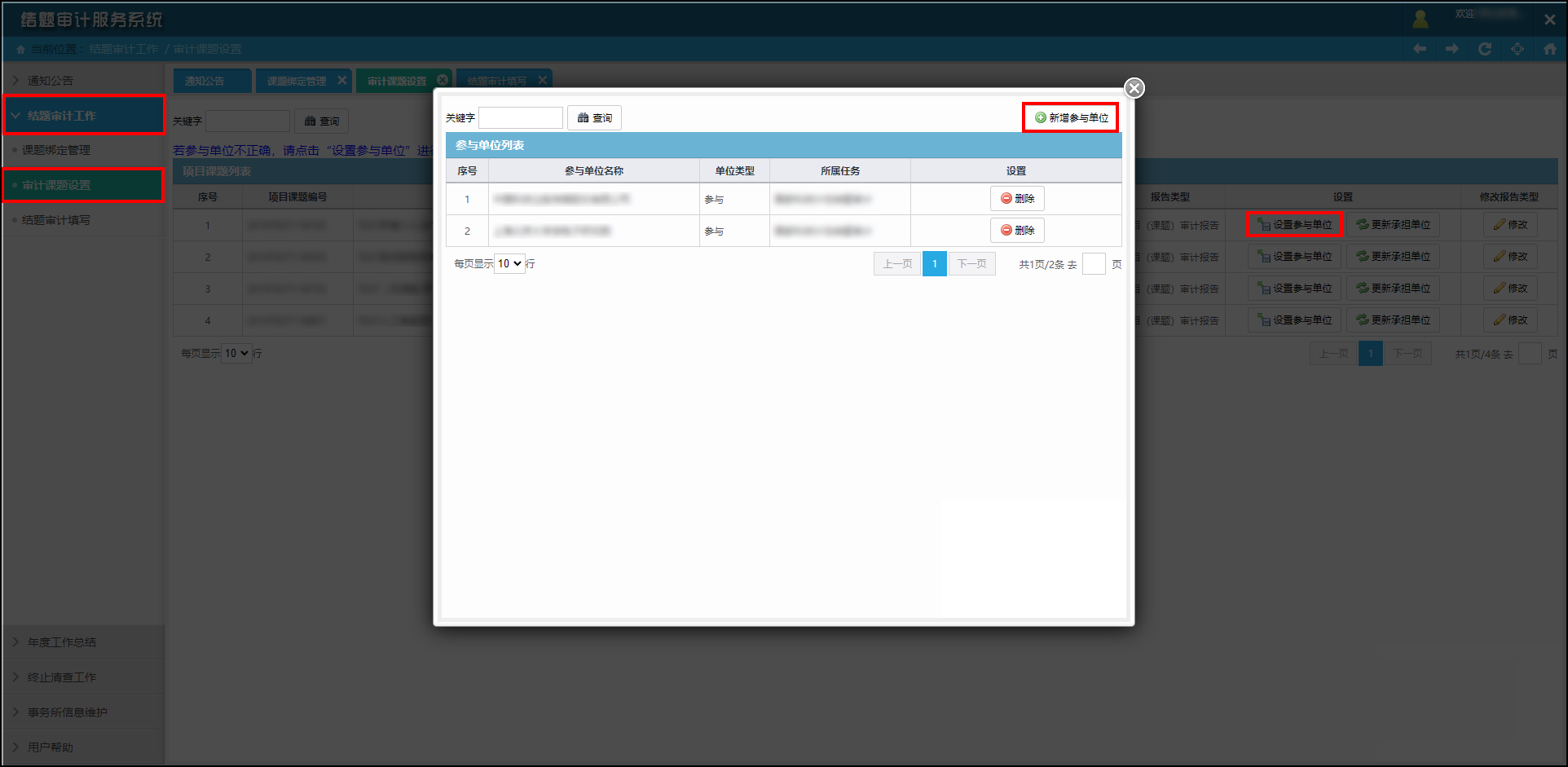Open the dialog rows-per-page dropdown
Viewport: 1568px width, 767px height.
click(x=509, y=264)
